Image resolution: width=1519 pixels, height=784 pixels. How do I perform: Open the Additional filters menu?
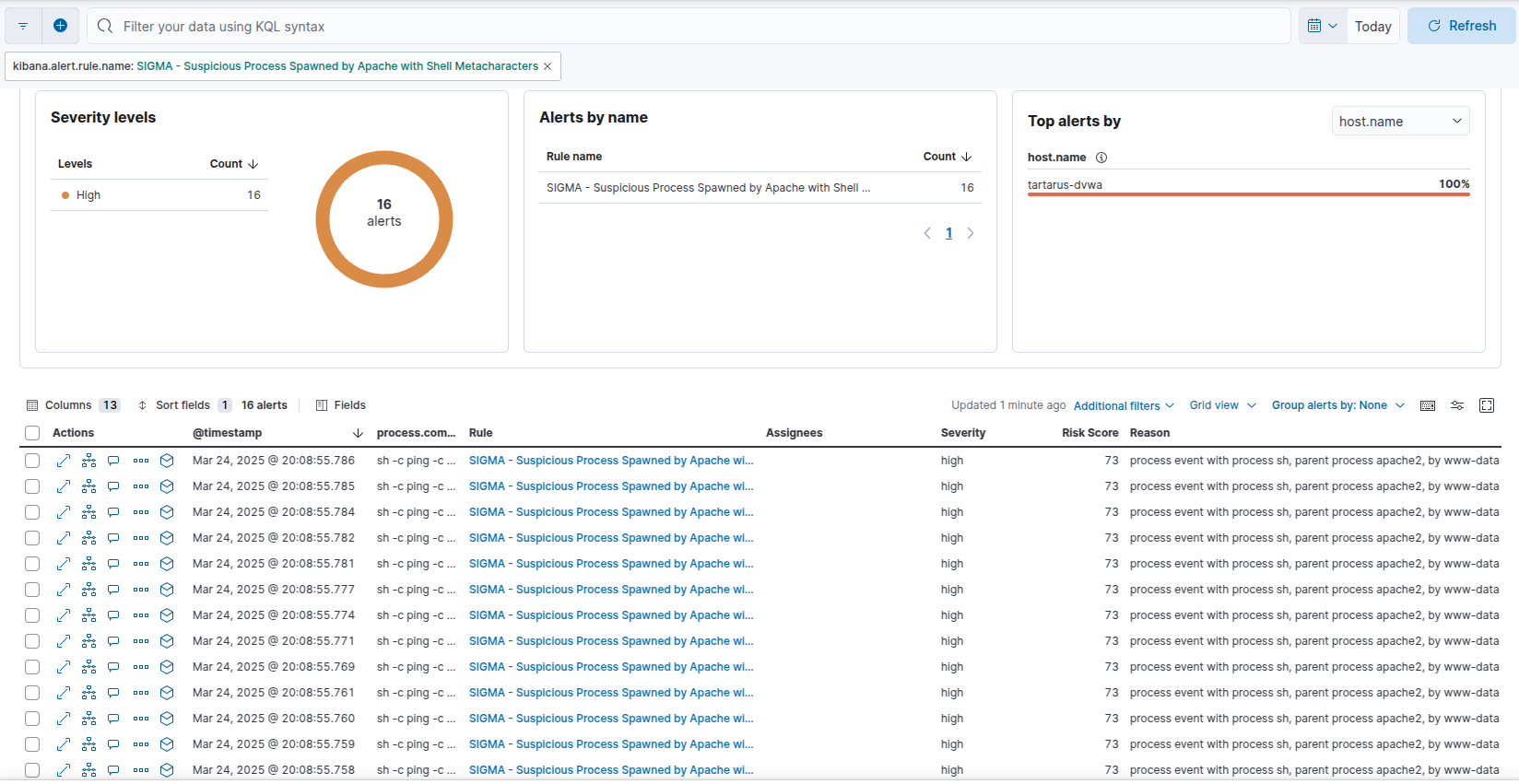[1124, 405]
